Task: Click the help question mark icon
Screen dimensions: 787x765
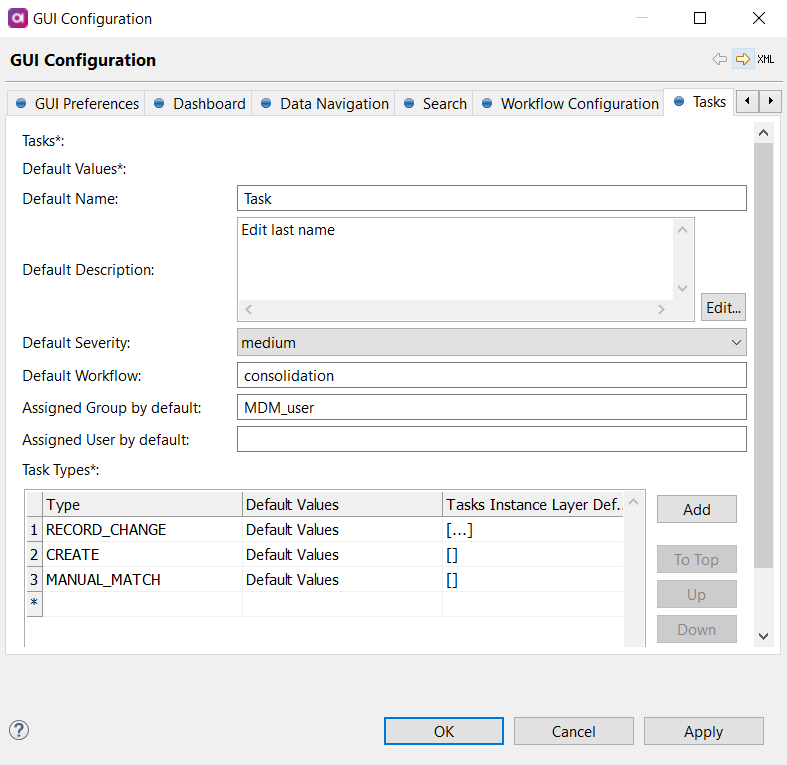Action: click(x=18, y=730)
